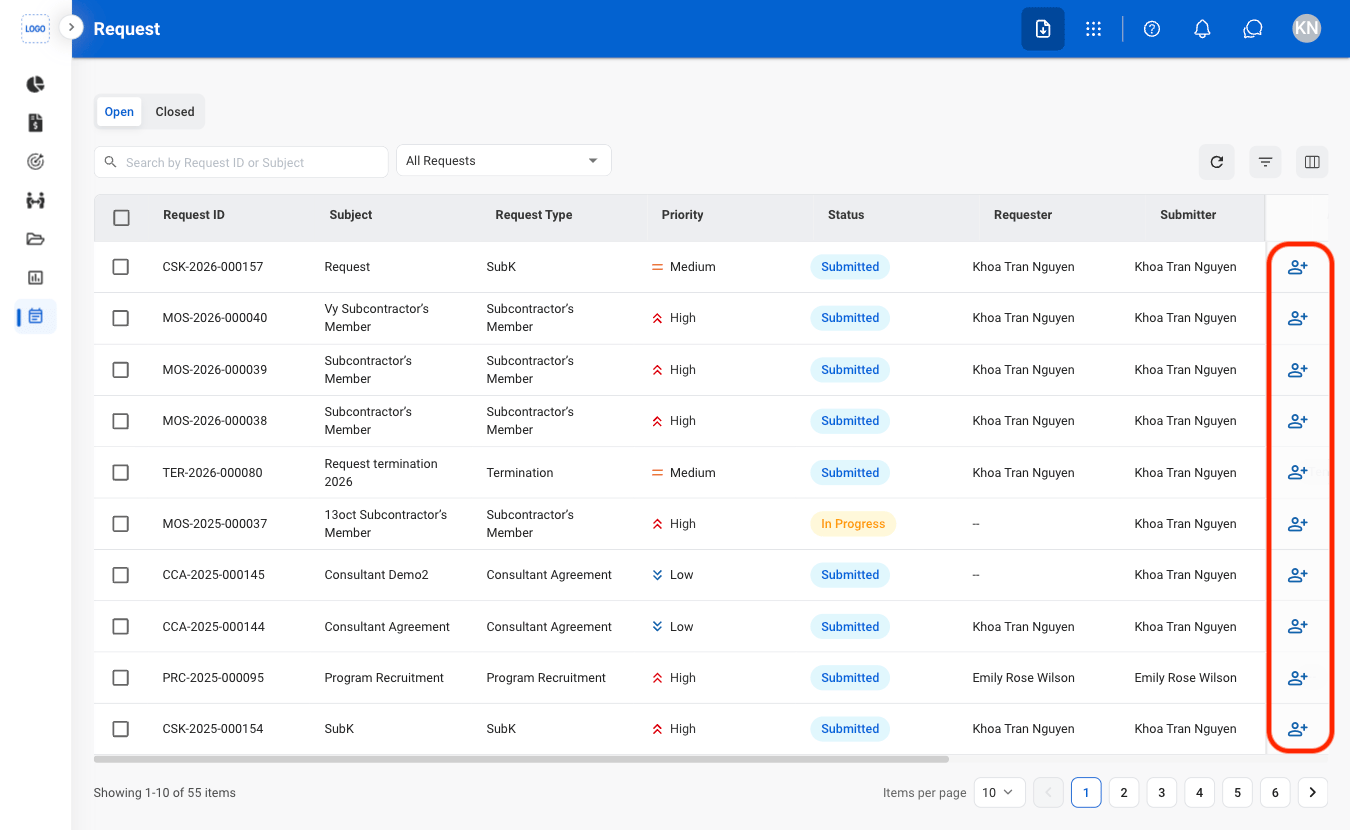Open the filter icon above the table
Image resolution: width=1350 pixels, height=830 pixels.
click(x=1265, y=162)
